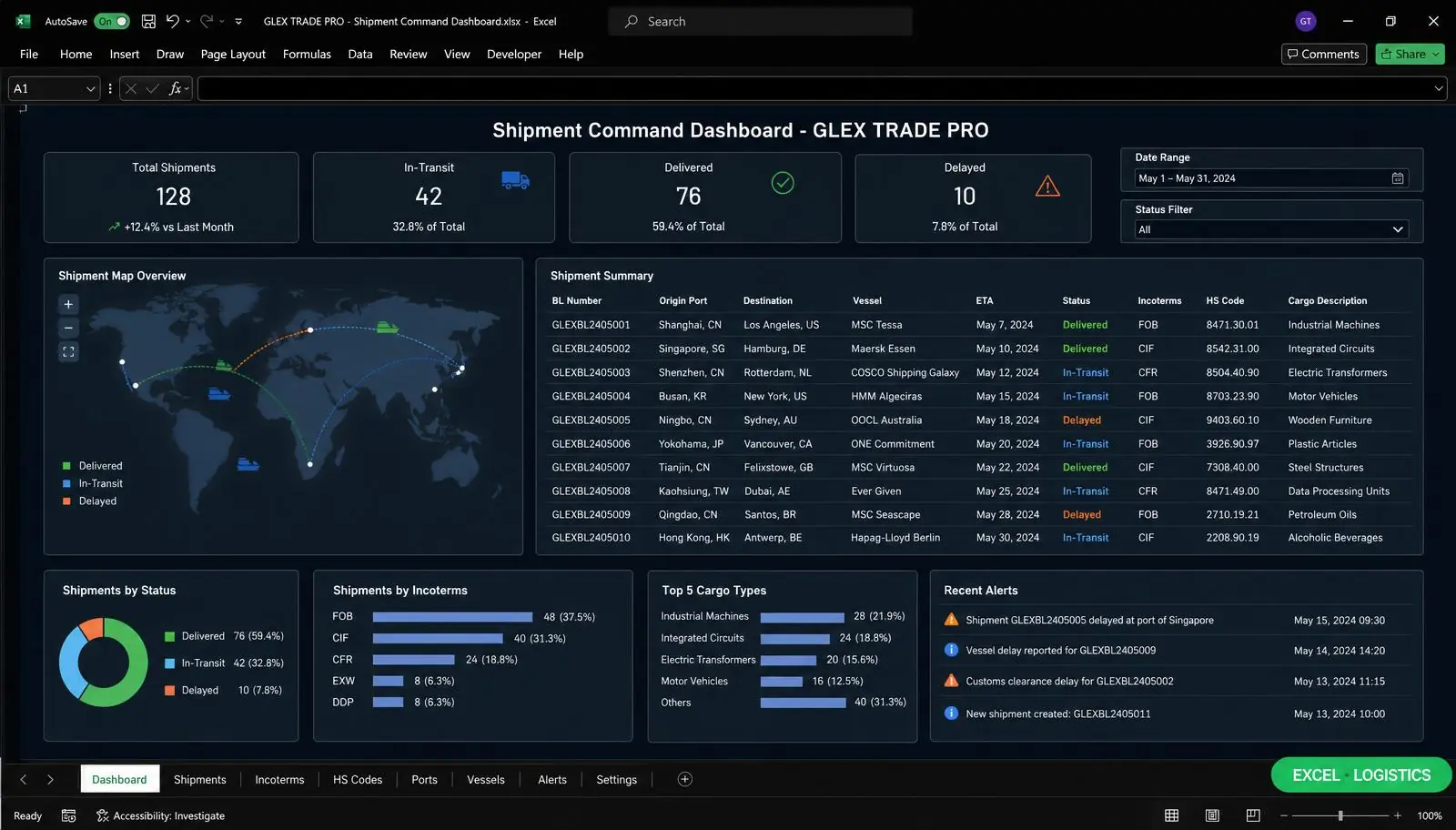The image size is (1456, 830).
Task: Switch to the Shipments sheet tab
Action: (200, 779)
